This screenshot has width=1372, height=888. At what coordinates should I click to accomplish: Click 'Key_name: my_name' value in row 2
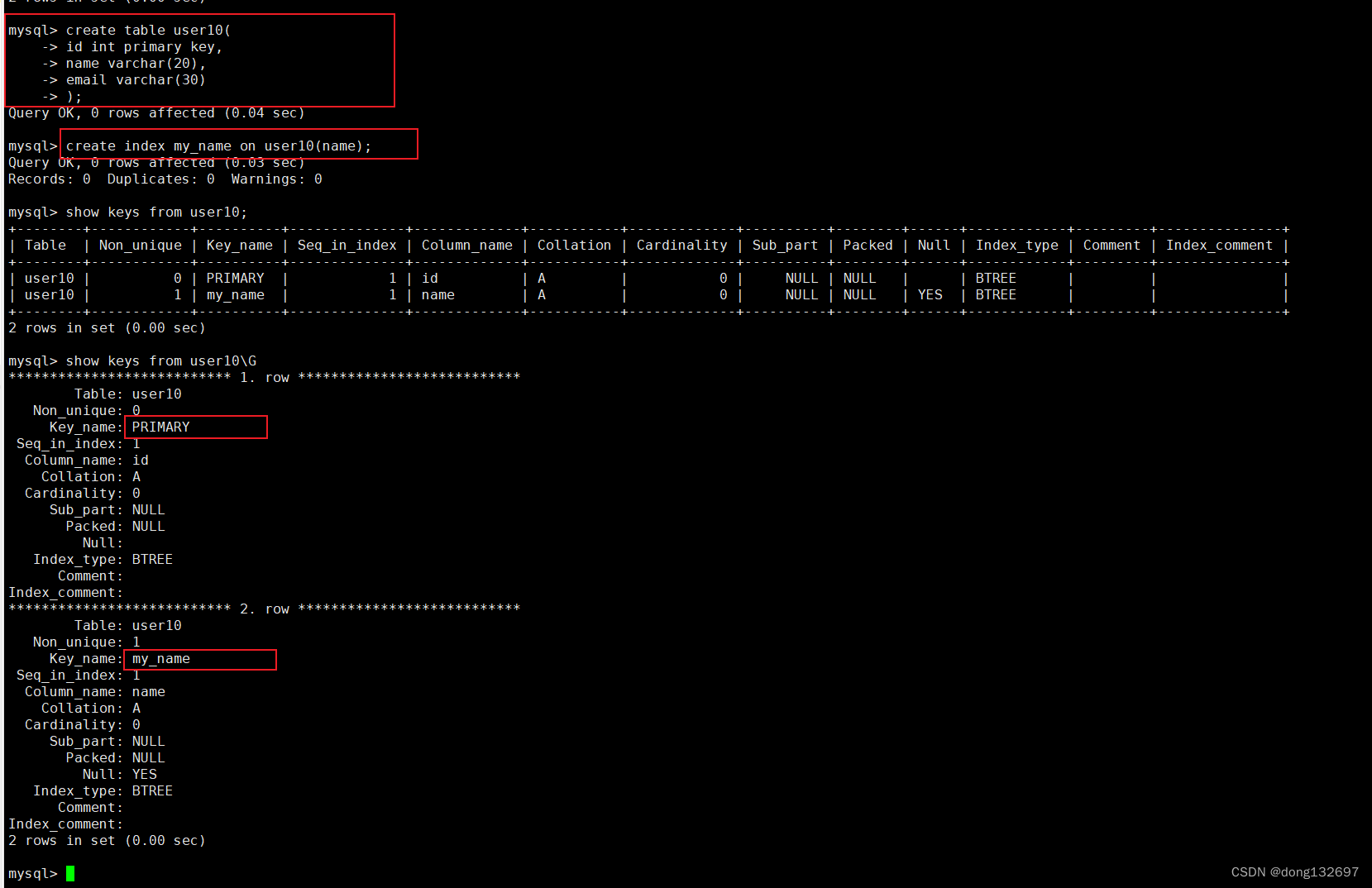click(x=161, y=659)
